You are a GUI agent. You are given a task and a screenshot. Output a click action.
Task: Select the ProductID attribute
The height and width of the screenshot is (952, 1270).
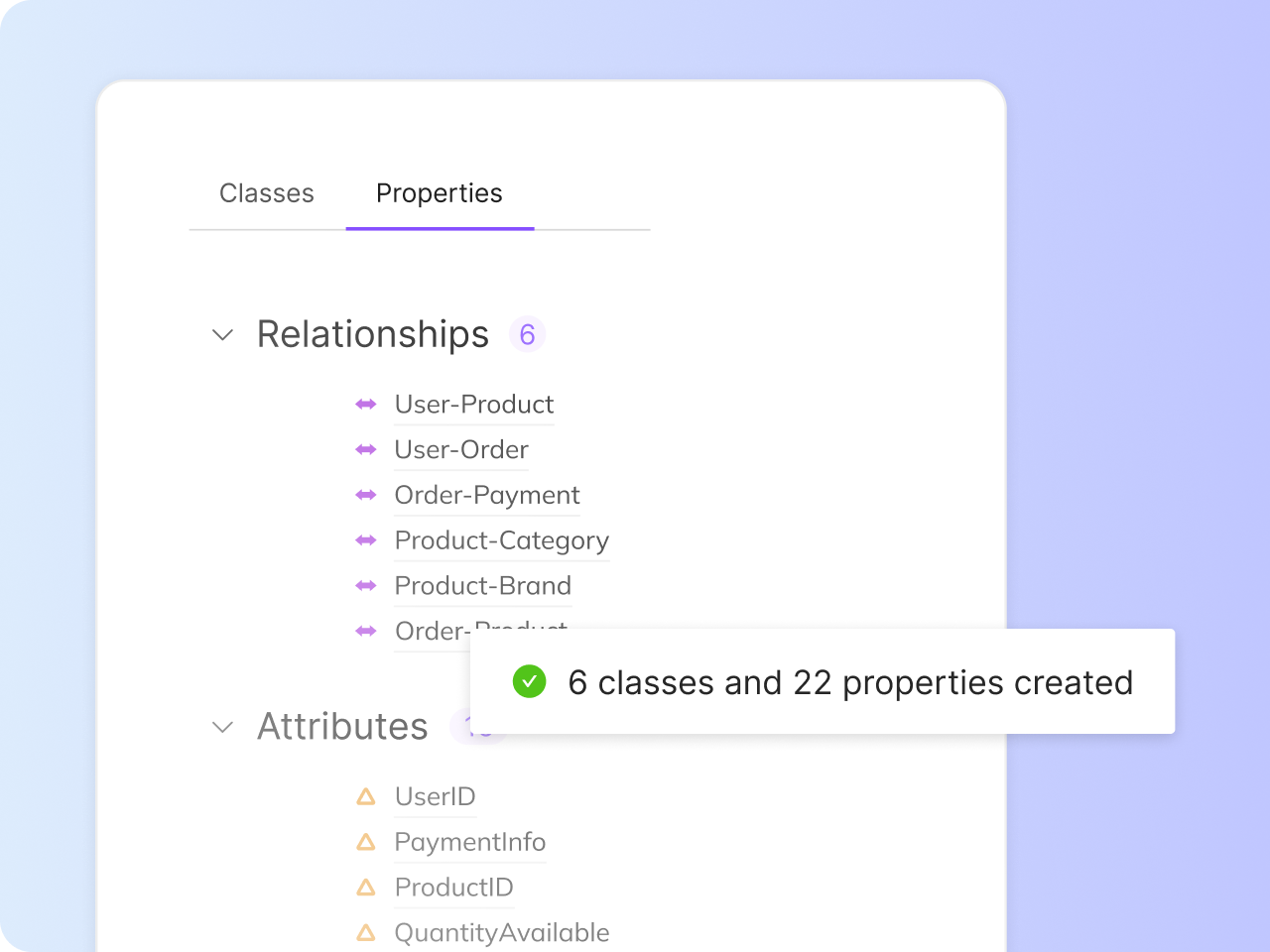(x=453, y=888)
